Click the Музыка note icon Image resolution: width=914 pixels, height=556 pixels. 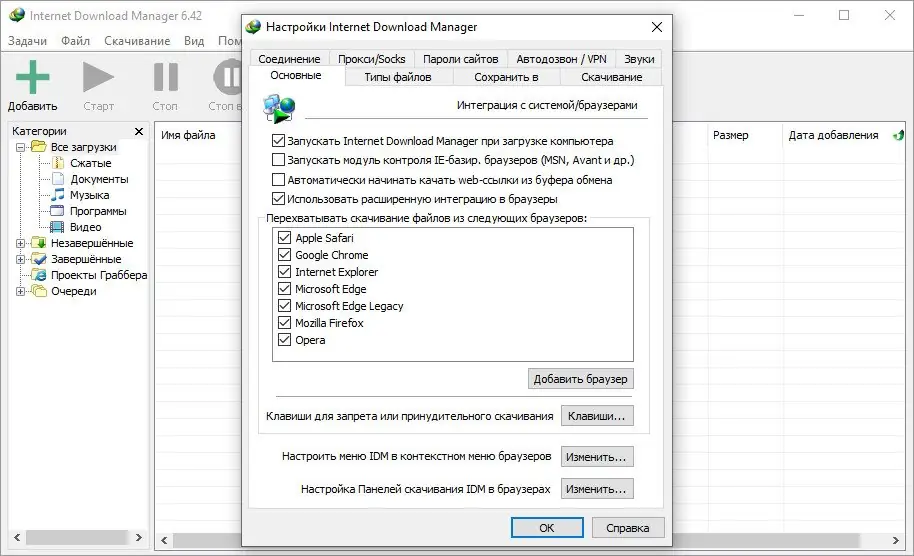(x=58, y=195)
